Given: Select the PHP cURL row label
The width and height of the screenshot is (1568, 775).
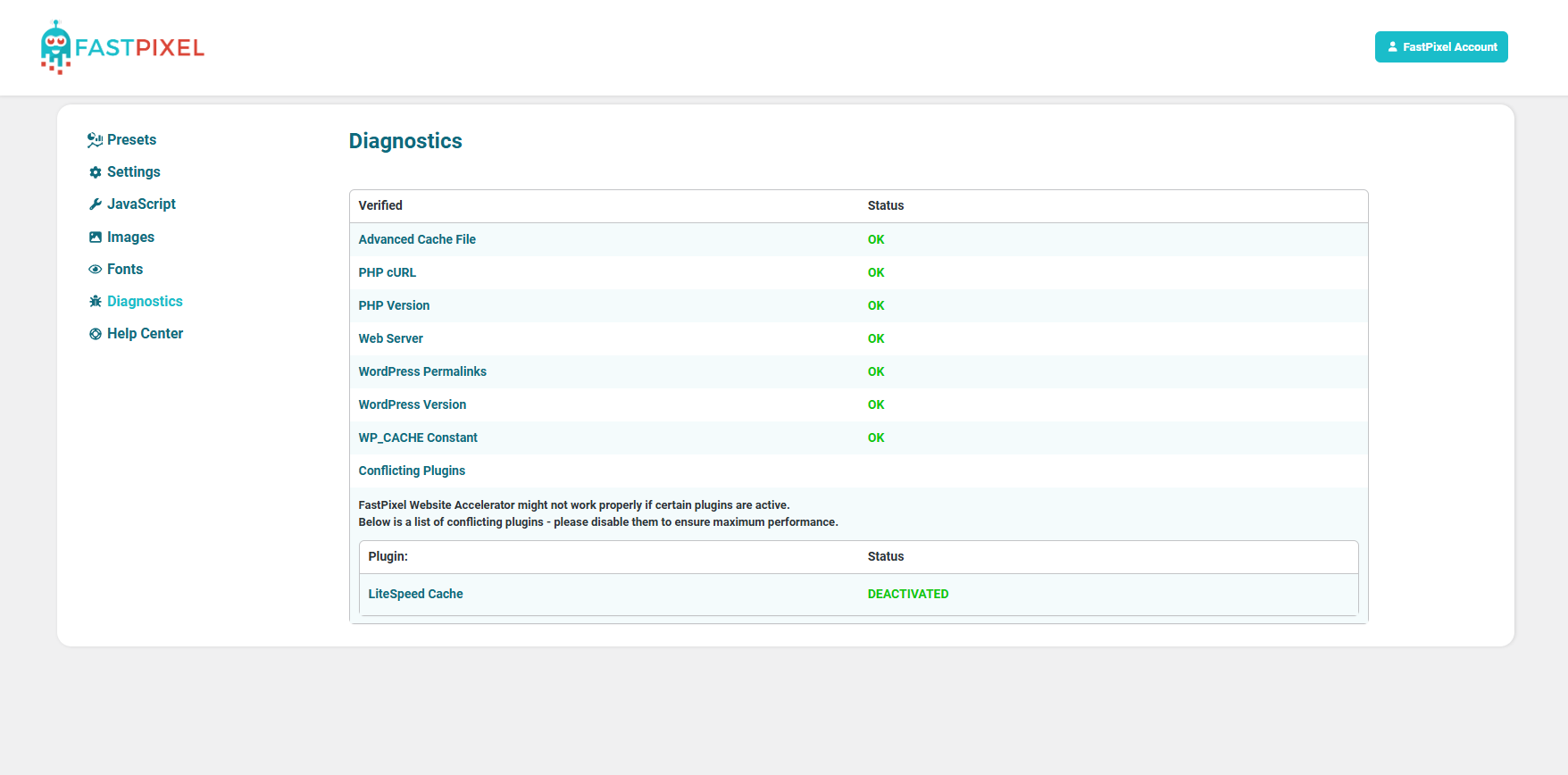Looking at the screenshot, I should [388, 272].
